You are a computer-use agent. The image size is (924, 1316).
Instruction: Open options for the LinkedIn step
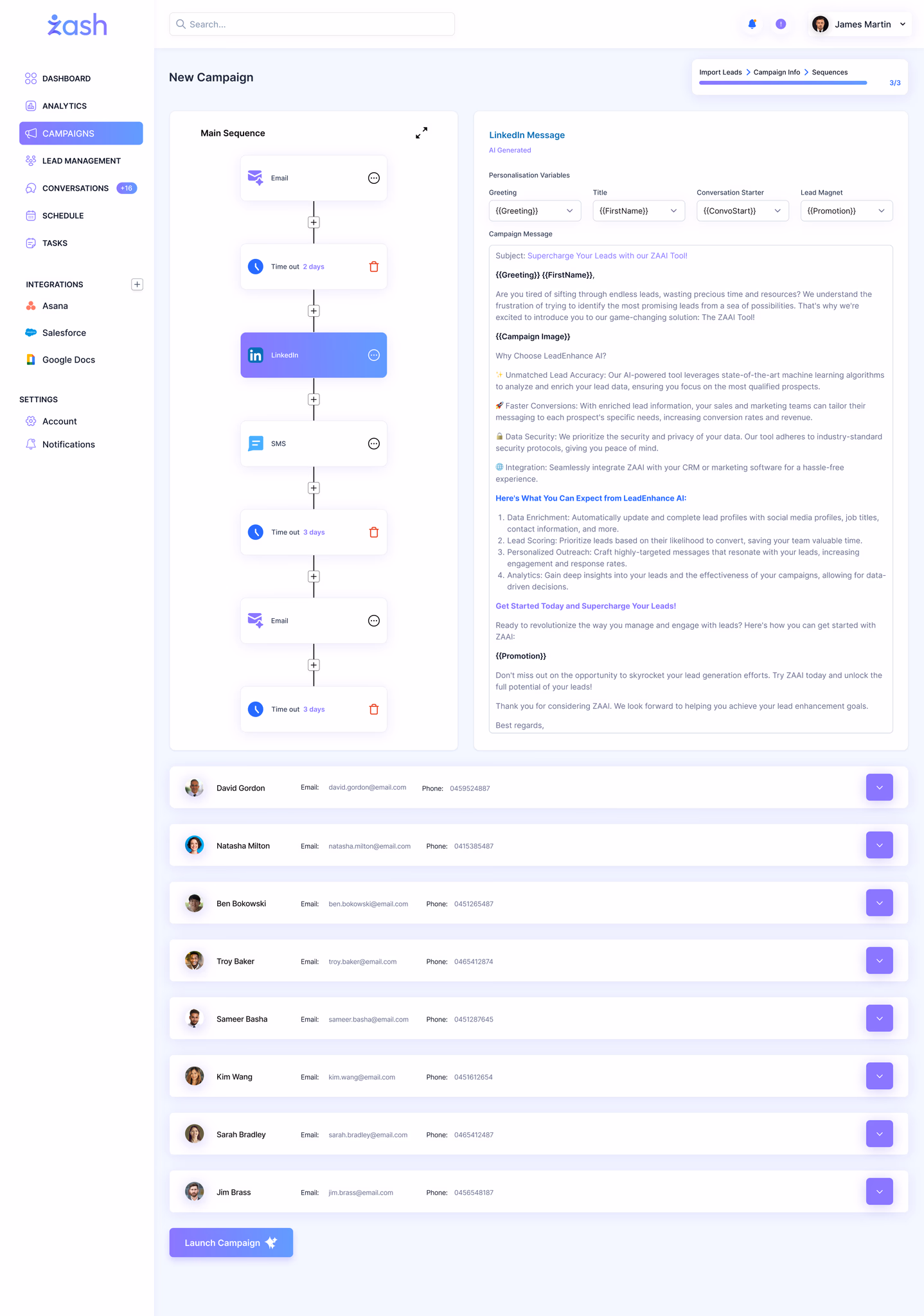[x=374, y=355]
